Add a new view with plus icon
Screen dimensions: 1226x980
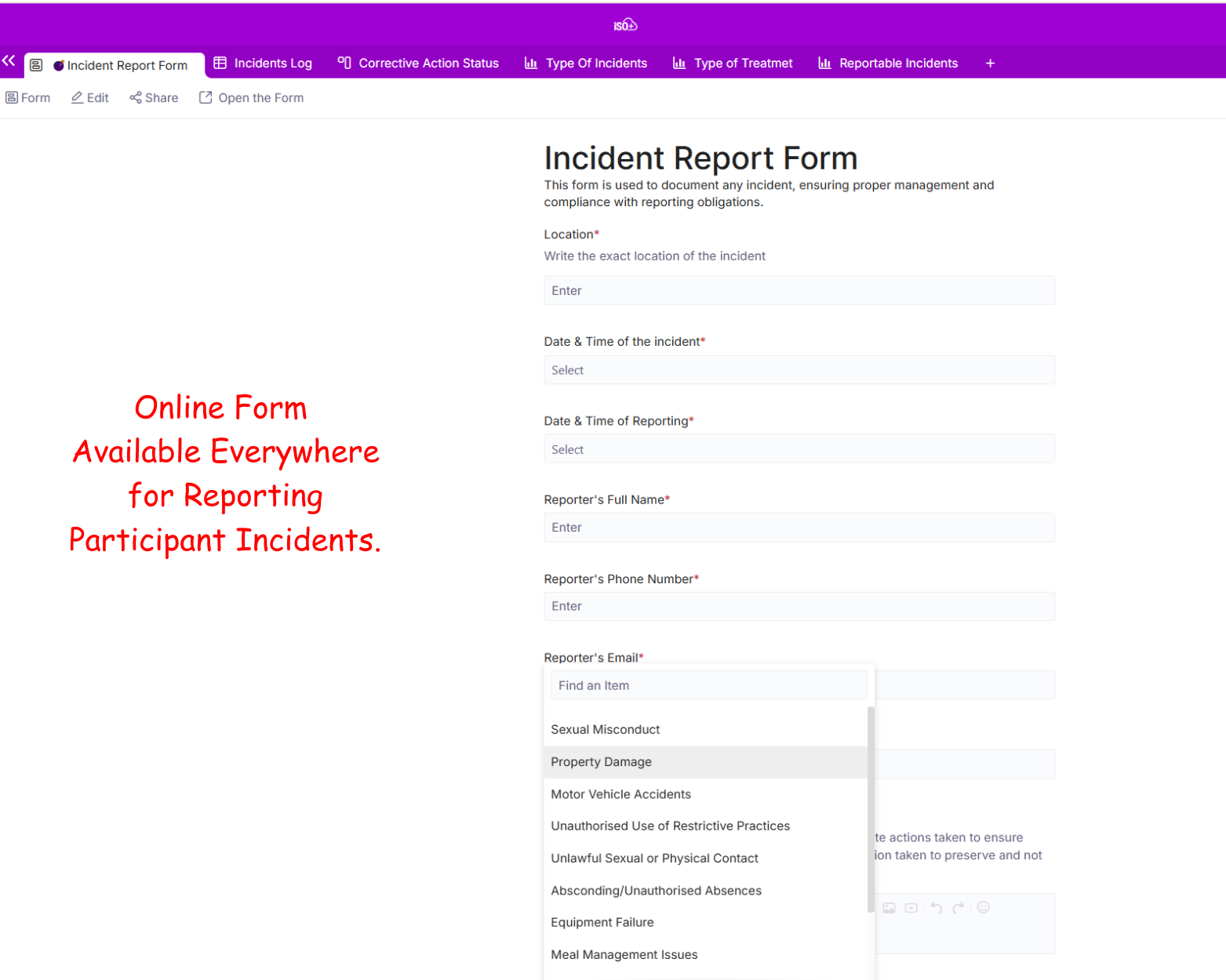tap(990, 64)
